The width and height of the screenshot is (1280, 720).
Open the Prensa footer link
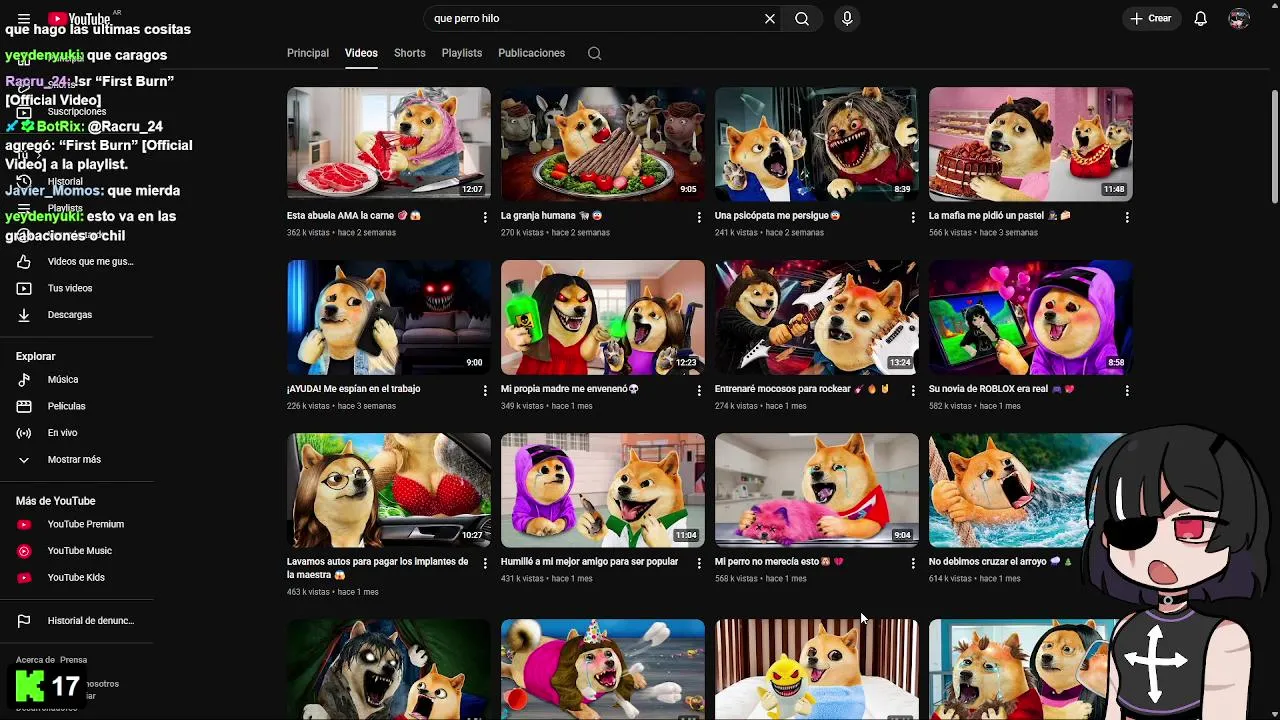coord(73,660)
